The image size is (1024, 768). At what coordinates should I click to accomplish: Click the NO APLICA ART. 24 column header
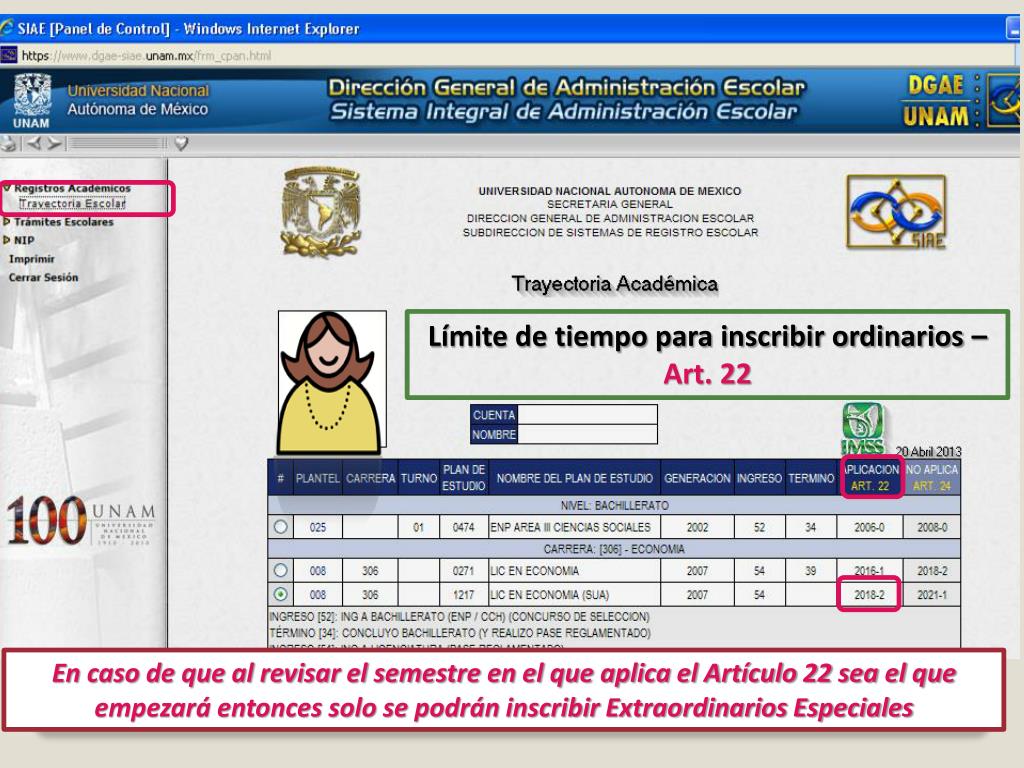pyautogui.click(x=932, y=477)
